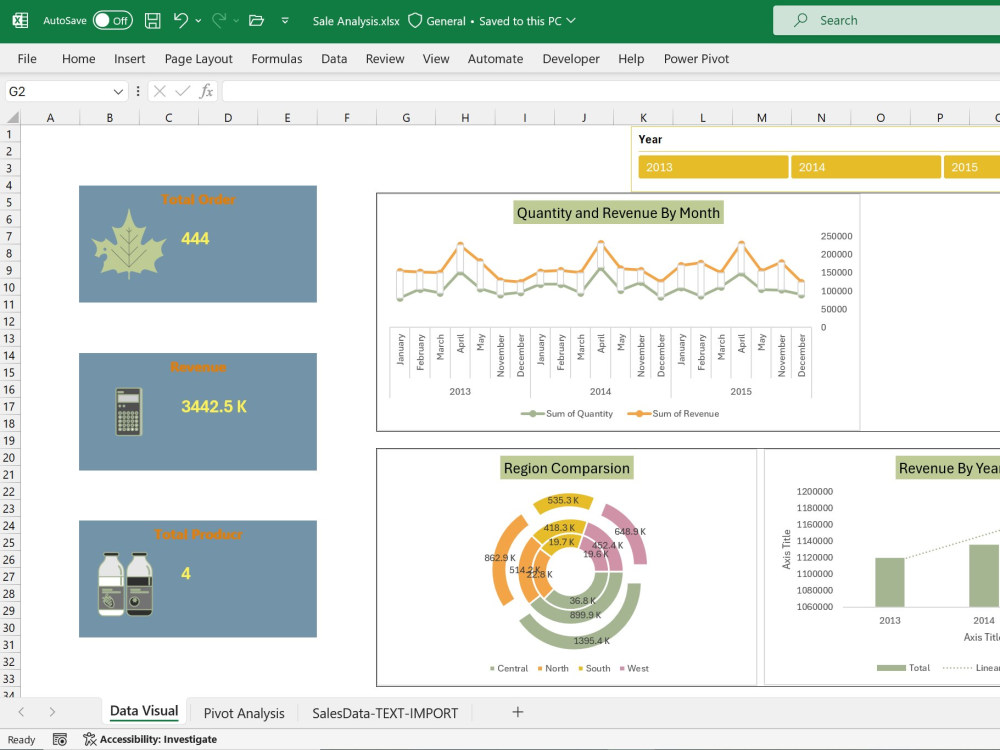This screenshot has height=750, width=1000.
Task: Open the Insert ribbon tab
Action: (x=129, y=59)
